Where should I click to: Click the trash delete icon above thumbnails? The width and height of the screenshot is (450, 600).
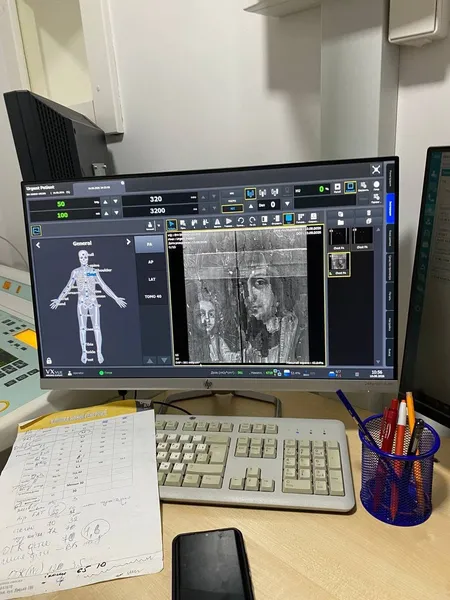click(368, 213)
